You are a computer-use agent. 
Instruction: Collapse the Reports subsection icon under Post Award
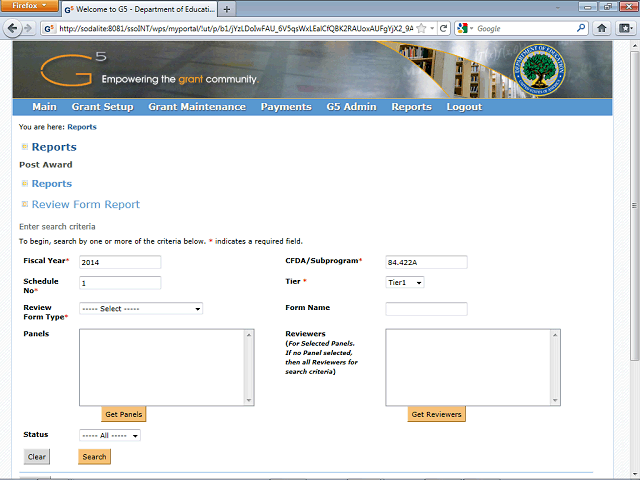25,184
